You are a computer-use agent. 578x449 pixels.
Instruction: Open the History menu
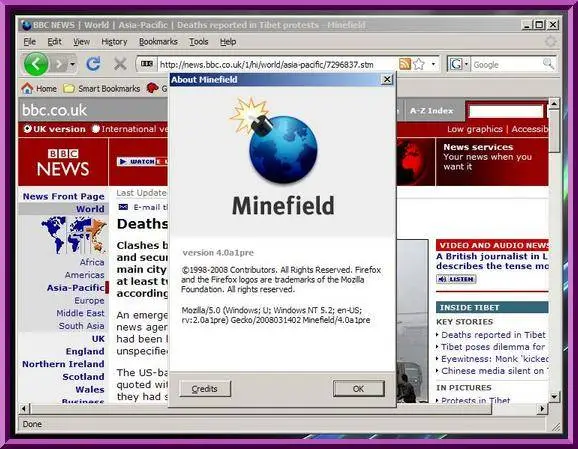pyautogui.click(x=114, y=42)
